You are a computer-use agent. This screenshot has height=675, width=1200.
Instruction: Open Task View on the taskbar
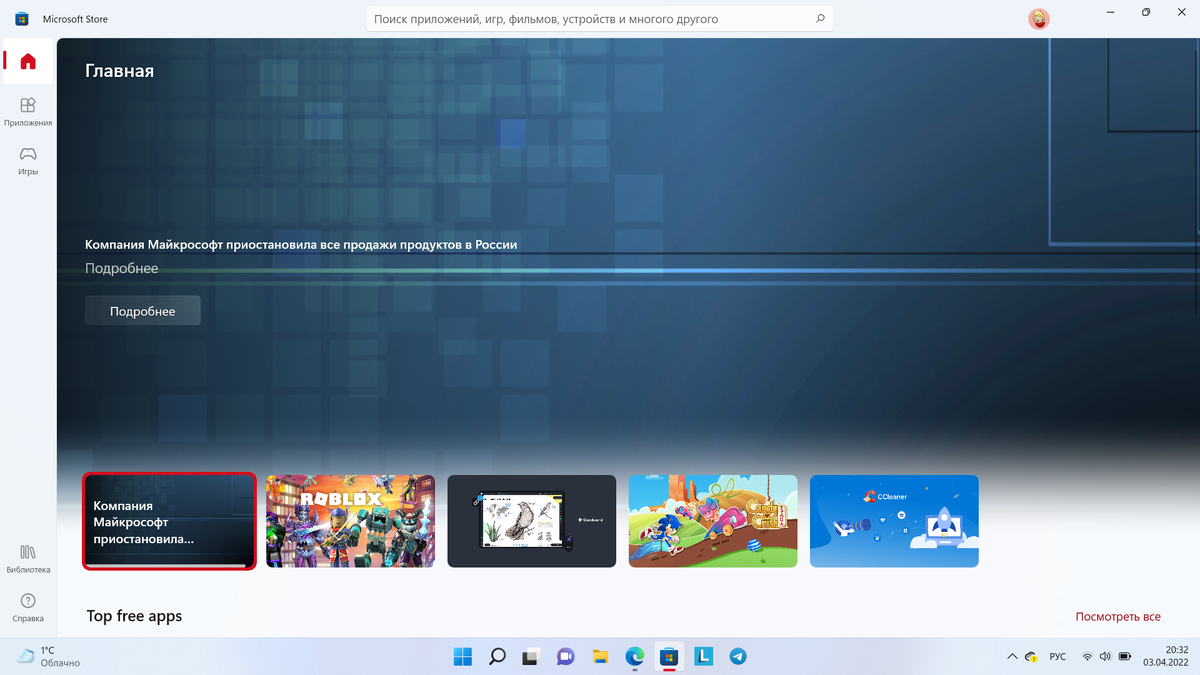pyautogui.click(x=531, y=656)
